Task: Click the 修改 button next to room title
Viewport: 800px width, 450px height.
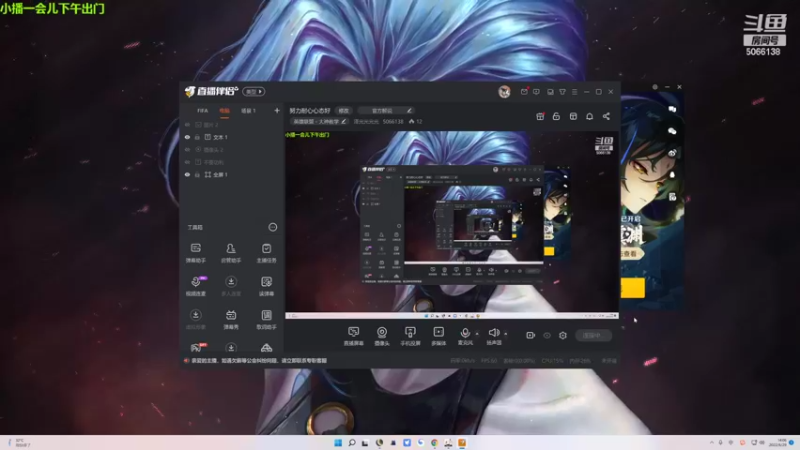Action: click(x=344, y=111)
